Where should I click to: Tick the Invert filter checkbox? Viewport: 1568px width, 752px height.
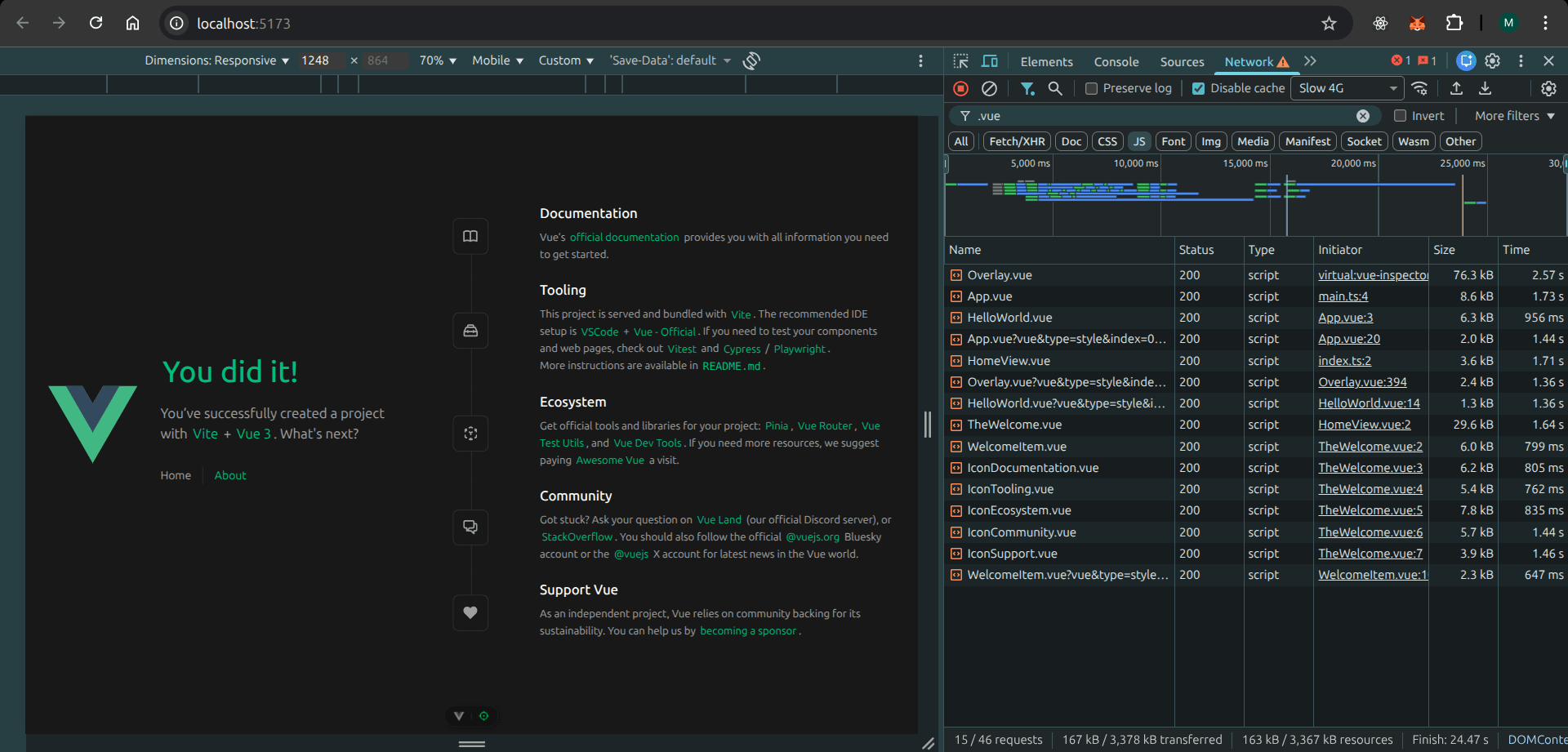[x=1400, y=116]
